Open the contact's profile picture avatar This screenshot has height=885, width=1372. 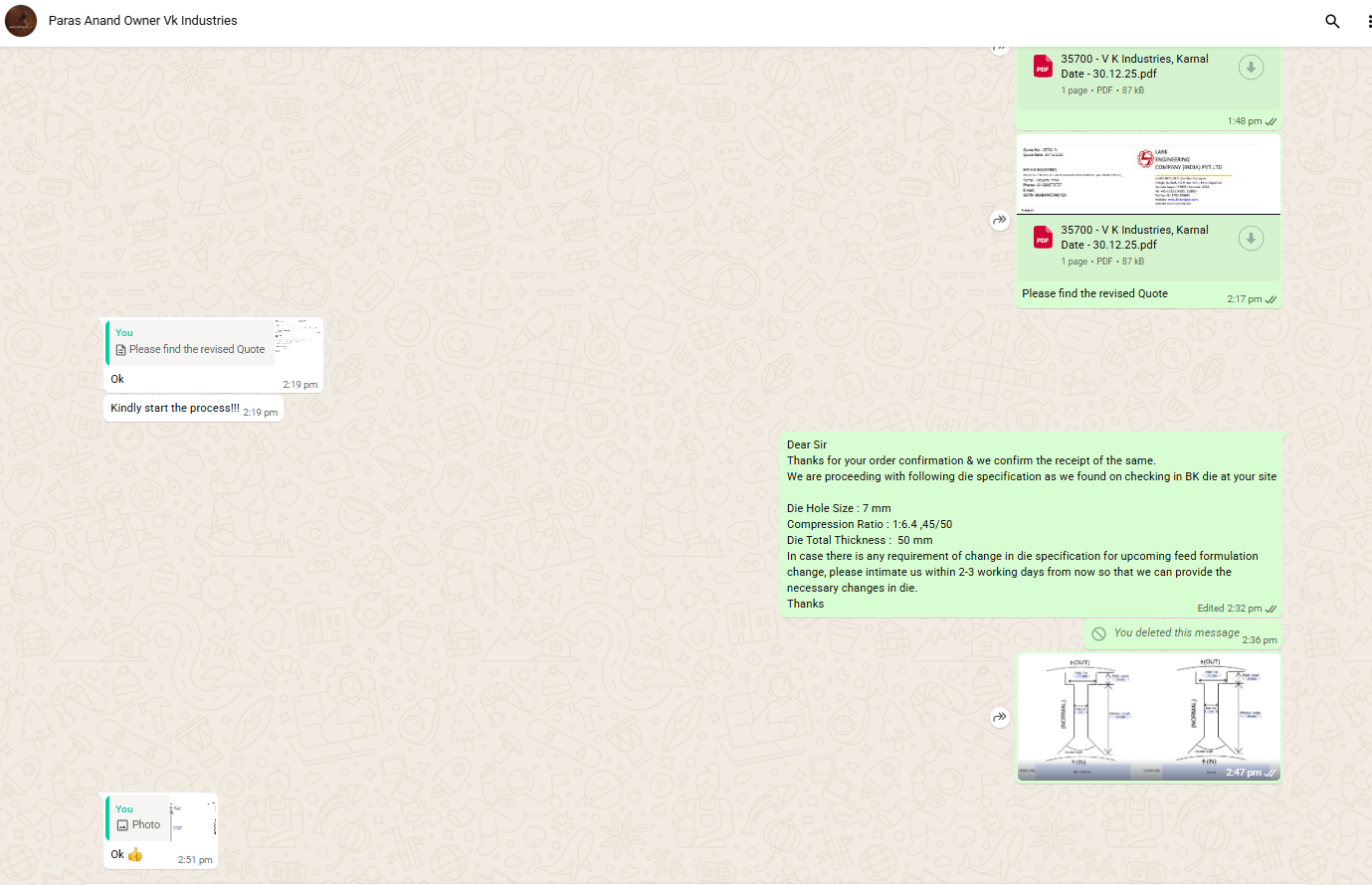pyautogui.click(x=21, y=21)
